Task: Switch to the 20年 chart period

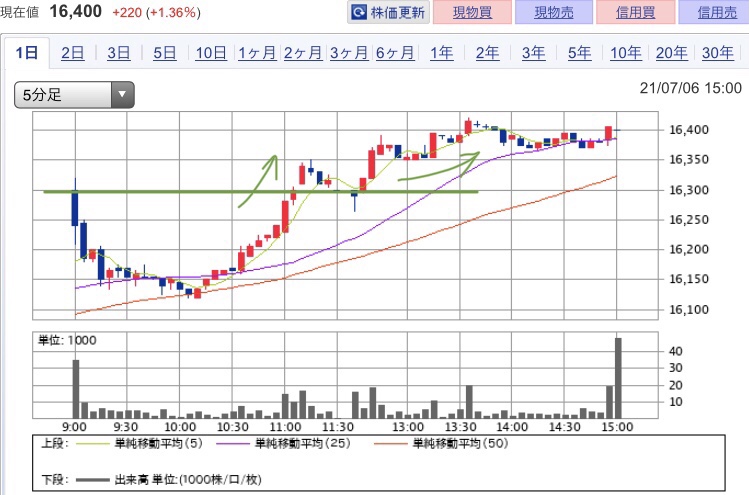Action: [672, 53]
